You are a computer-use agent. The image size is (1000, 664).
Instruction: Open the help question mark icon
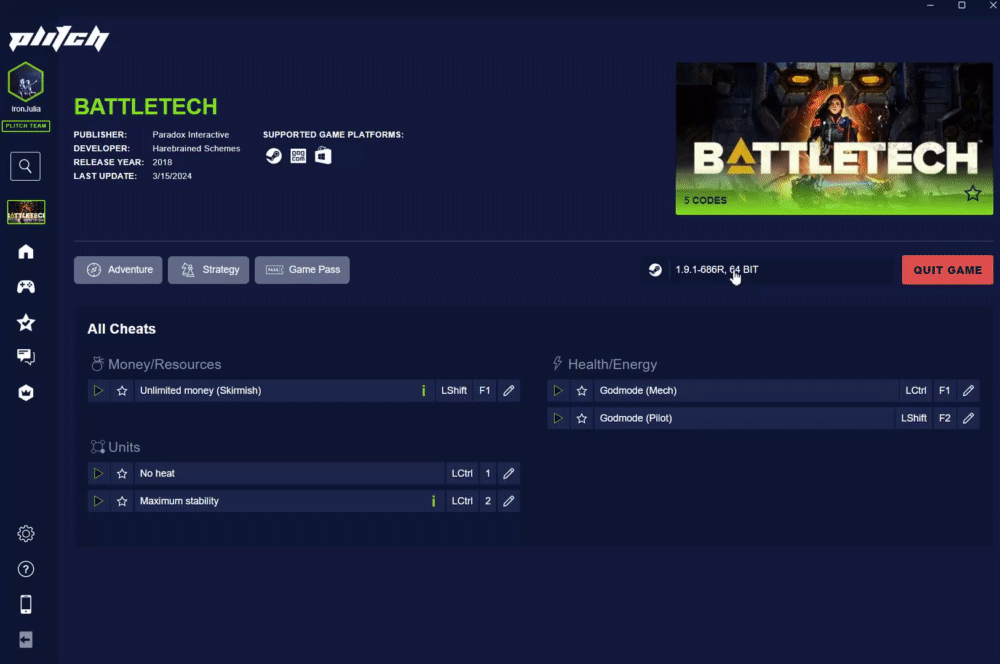pos(26,569)
